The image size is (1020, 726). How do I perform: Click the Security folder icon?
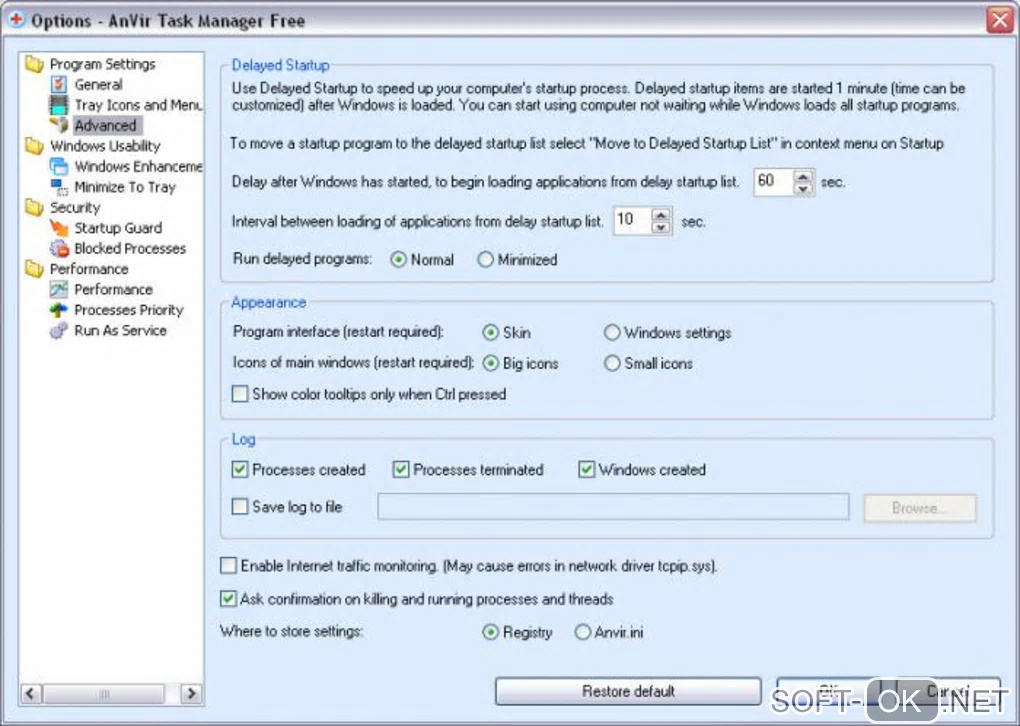tap(34, 207)
